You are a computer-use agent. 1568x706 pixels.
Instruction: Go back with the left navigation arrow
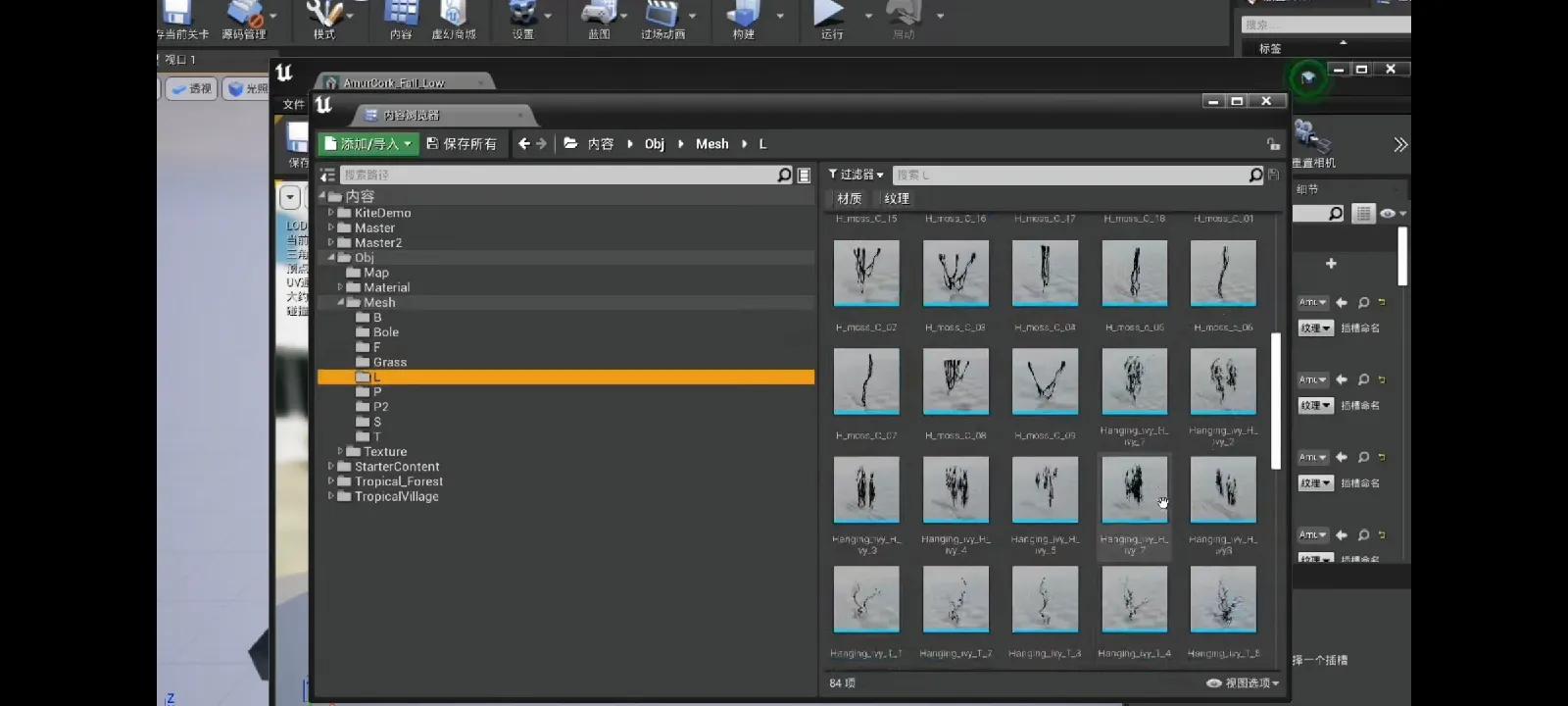[x=523, y=144]
